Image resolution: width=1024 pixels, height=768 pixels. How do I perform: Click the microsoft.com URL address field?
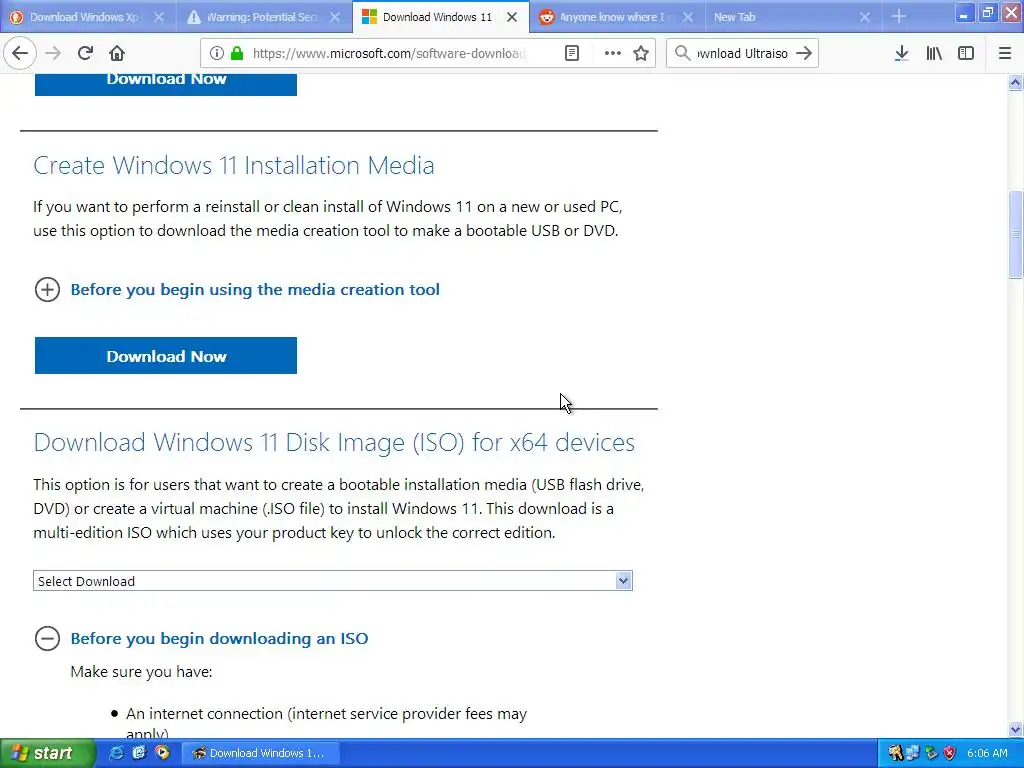click(x=389, y=54)
